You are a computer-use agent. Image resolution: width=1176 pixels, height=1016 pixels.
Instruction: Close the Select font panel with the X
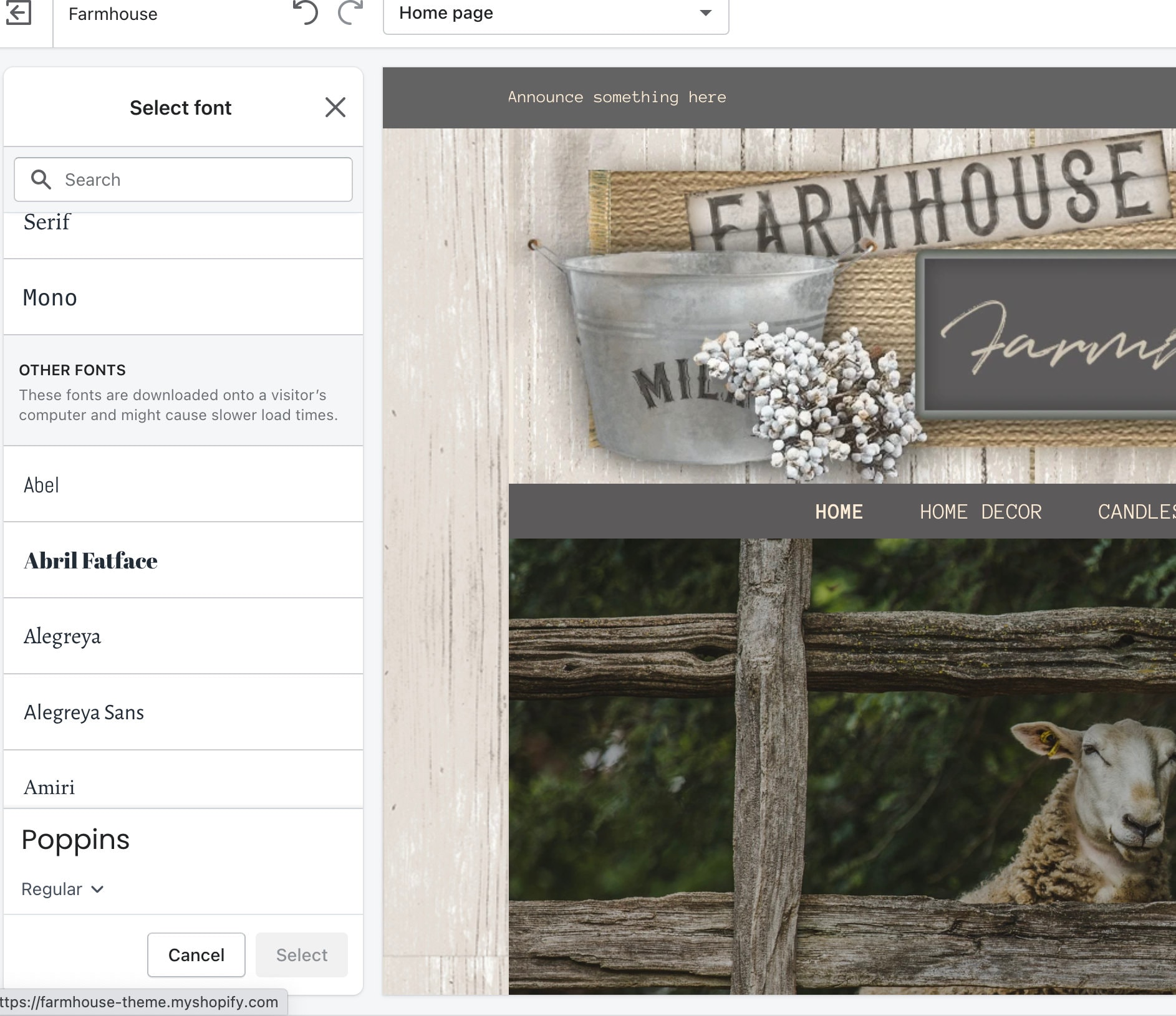(x=335, y=107)
